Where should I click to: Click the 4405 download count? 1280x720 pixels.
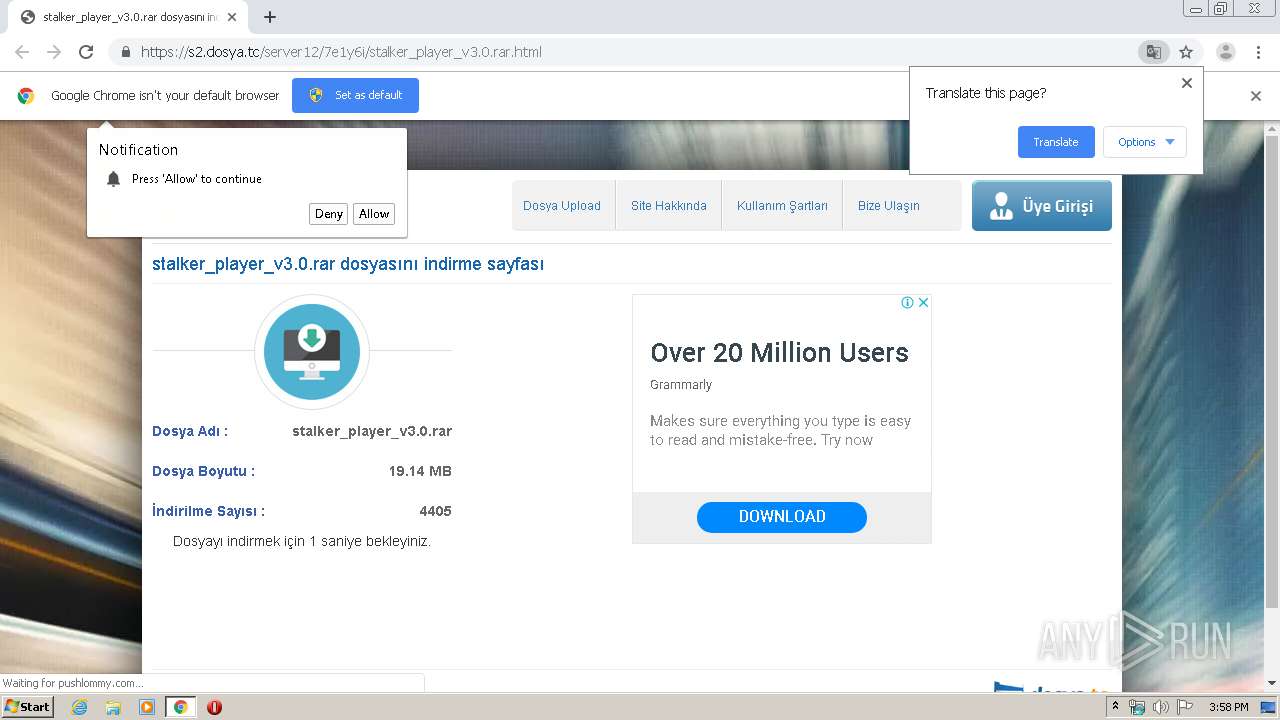pos(435,511)
